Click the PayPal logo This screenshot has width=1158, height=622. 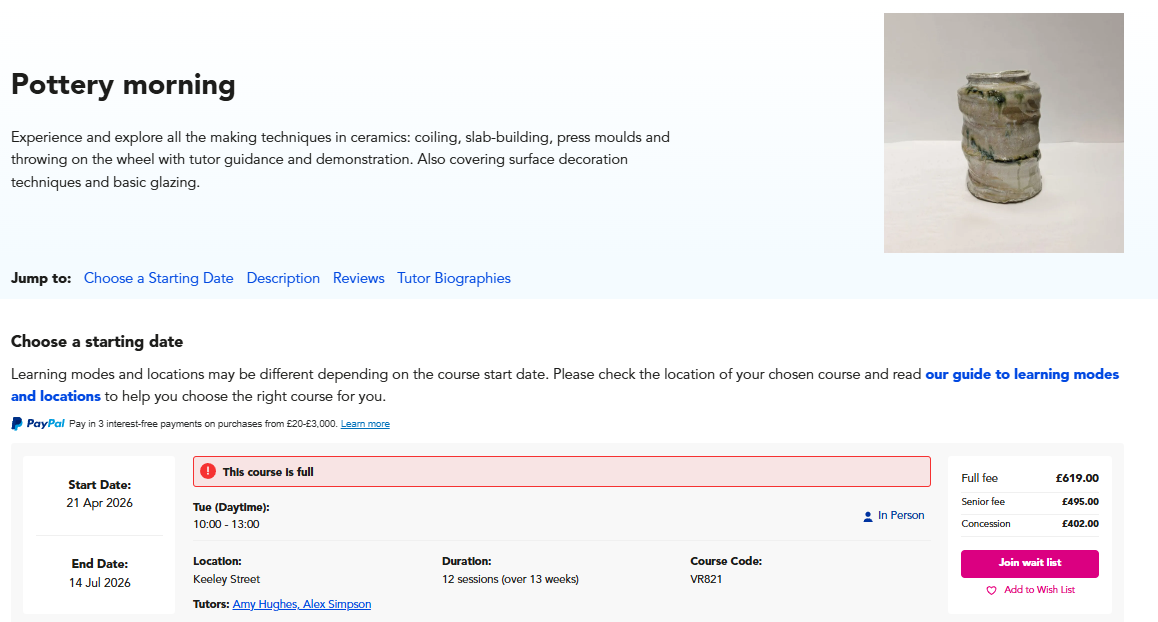click(x=38, y=424)
